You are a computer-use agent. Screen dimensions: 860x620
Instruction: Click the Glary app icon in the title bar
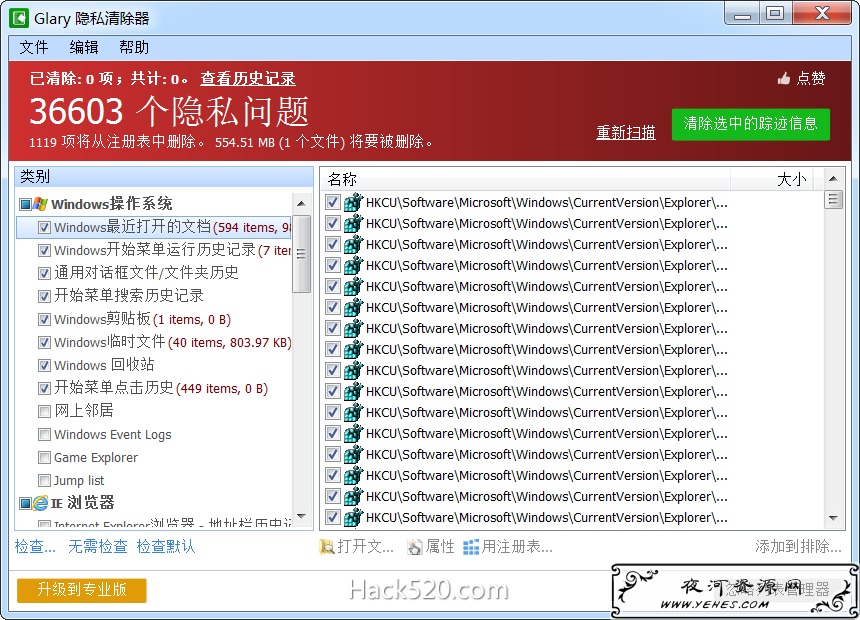(x=19, y=18)
